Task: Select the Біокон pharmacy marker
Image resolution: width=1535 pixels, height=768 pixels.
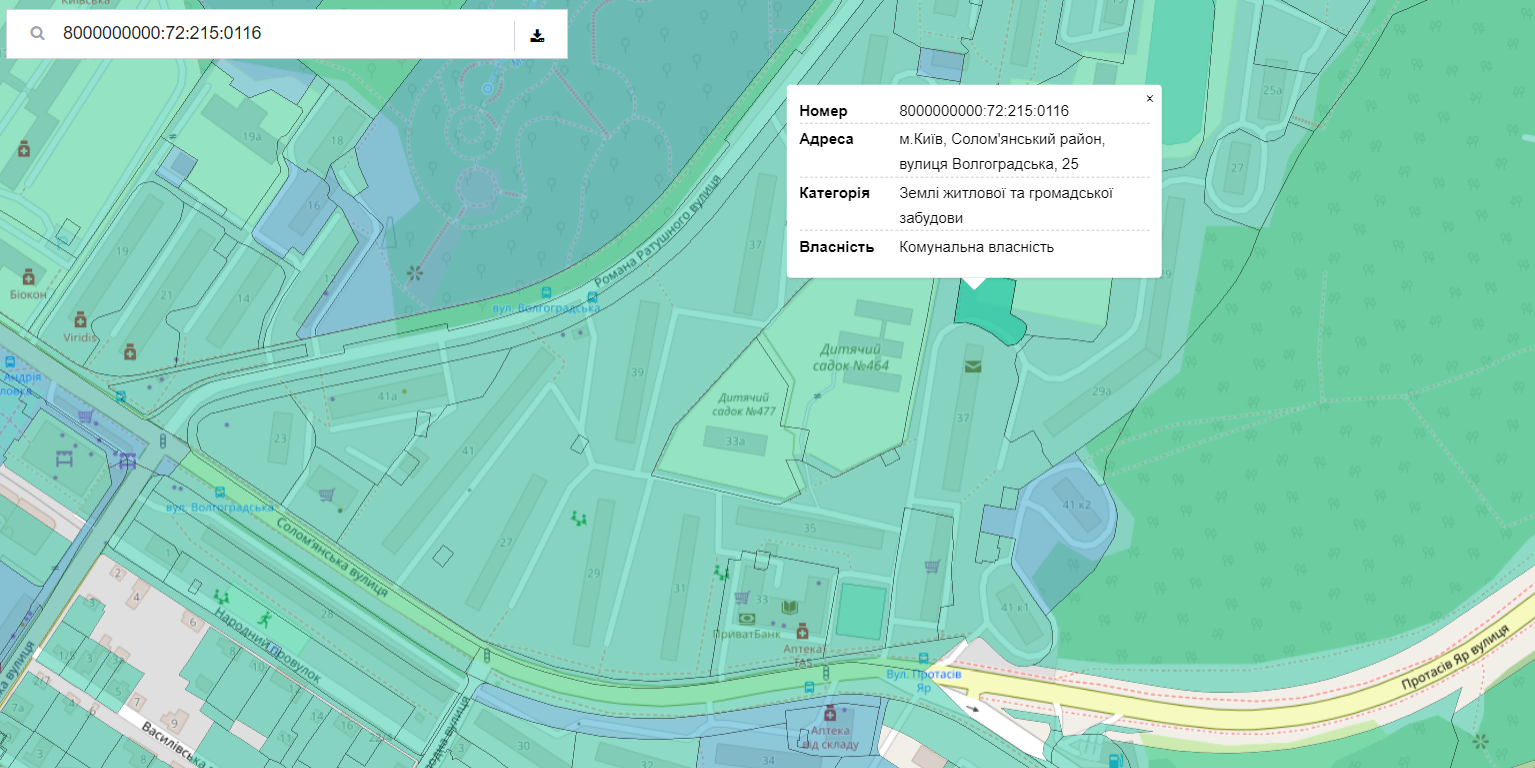Action: [x=29, y=276]
